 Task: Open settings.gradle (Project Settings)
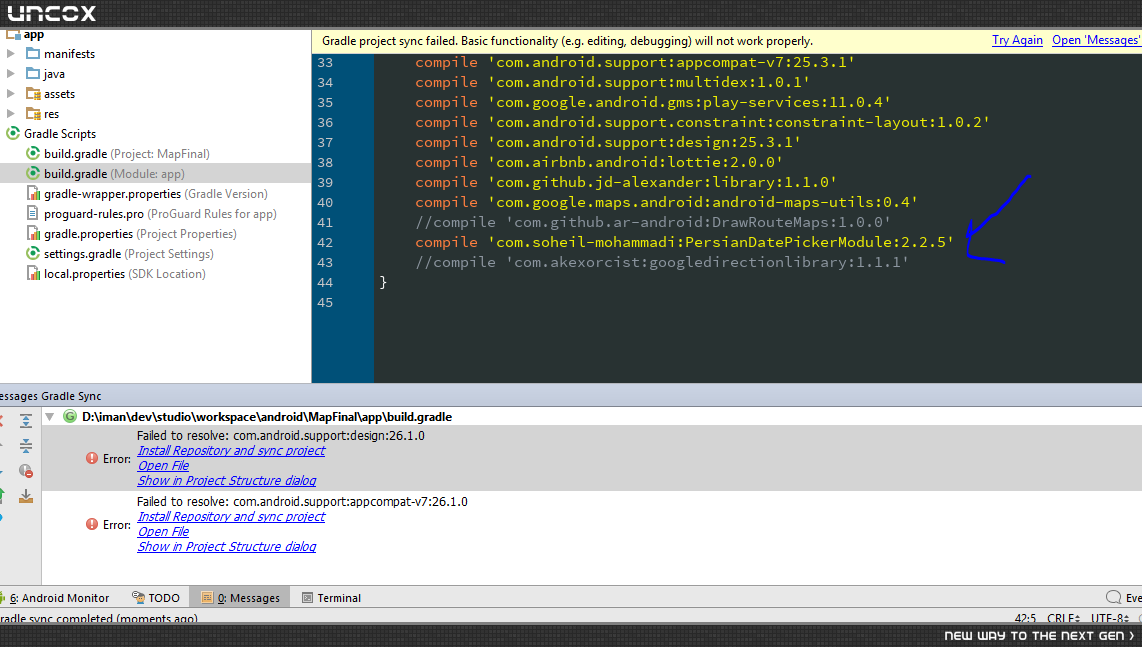(x=128, y=254)
